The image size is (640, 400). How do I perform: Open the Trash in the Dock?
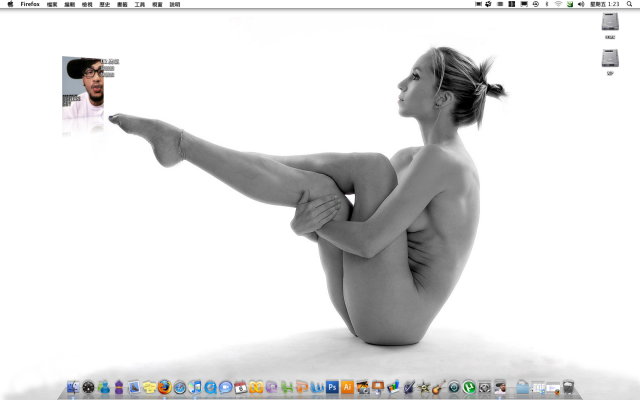pyautogui.click(x=569, y=387)
